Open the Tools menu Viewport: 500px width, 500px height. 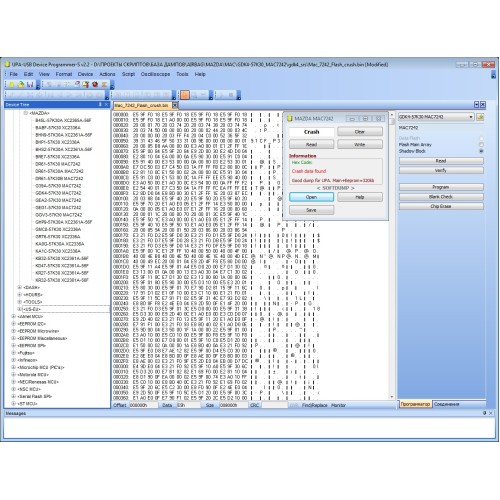(182, 74)
